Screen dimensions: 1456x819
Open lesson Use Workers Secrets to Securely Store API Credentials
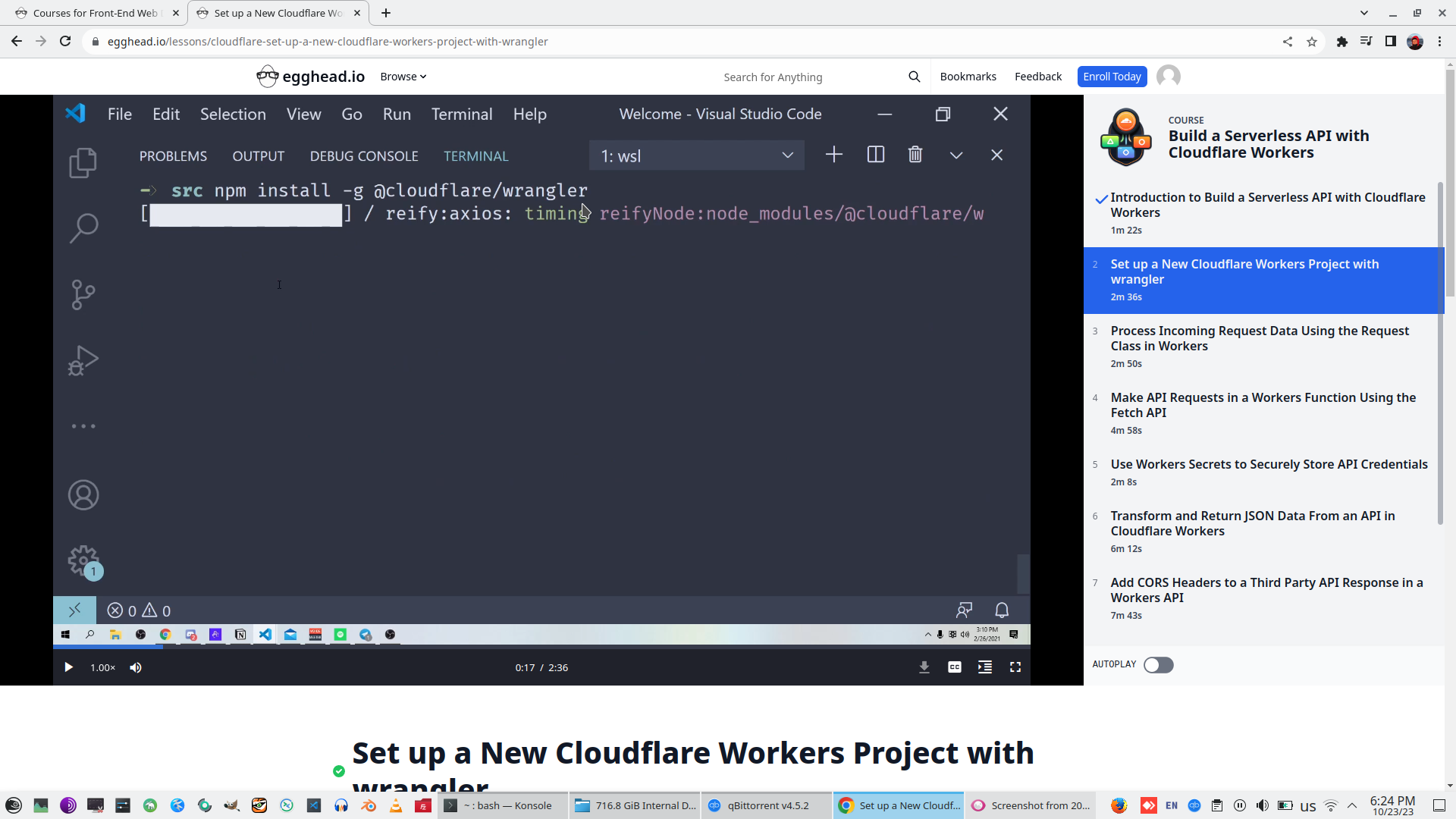click(x=1269, y=464)
